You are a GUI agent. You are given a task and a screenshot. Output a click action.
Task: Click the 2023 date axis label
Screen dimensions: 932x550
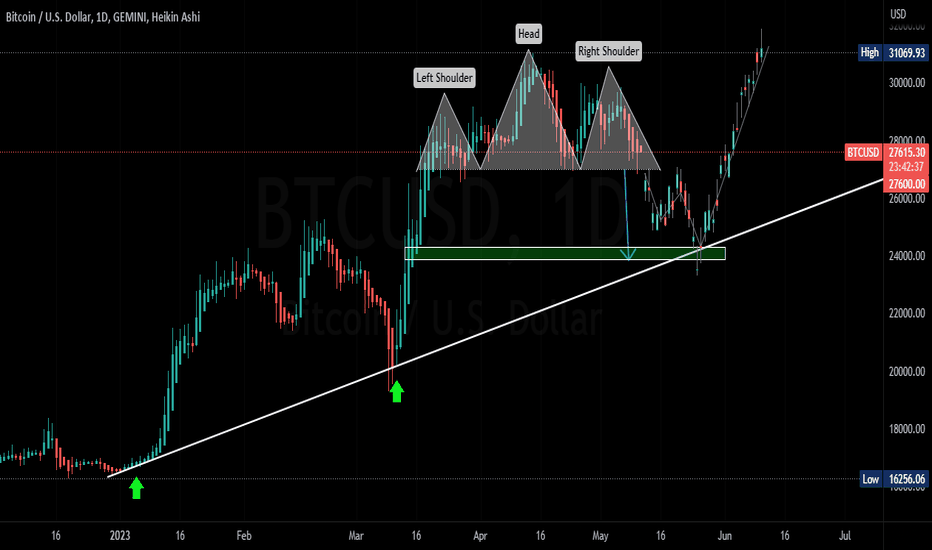pos(120,536)
